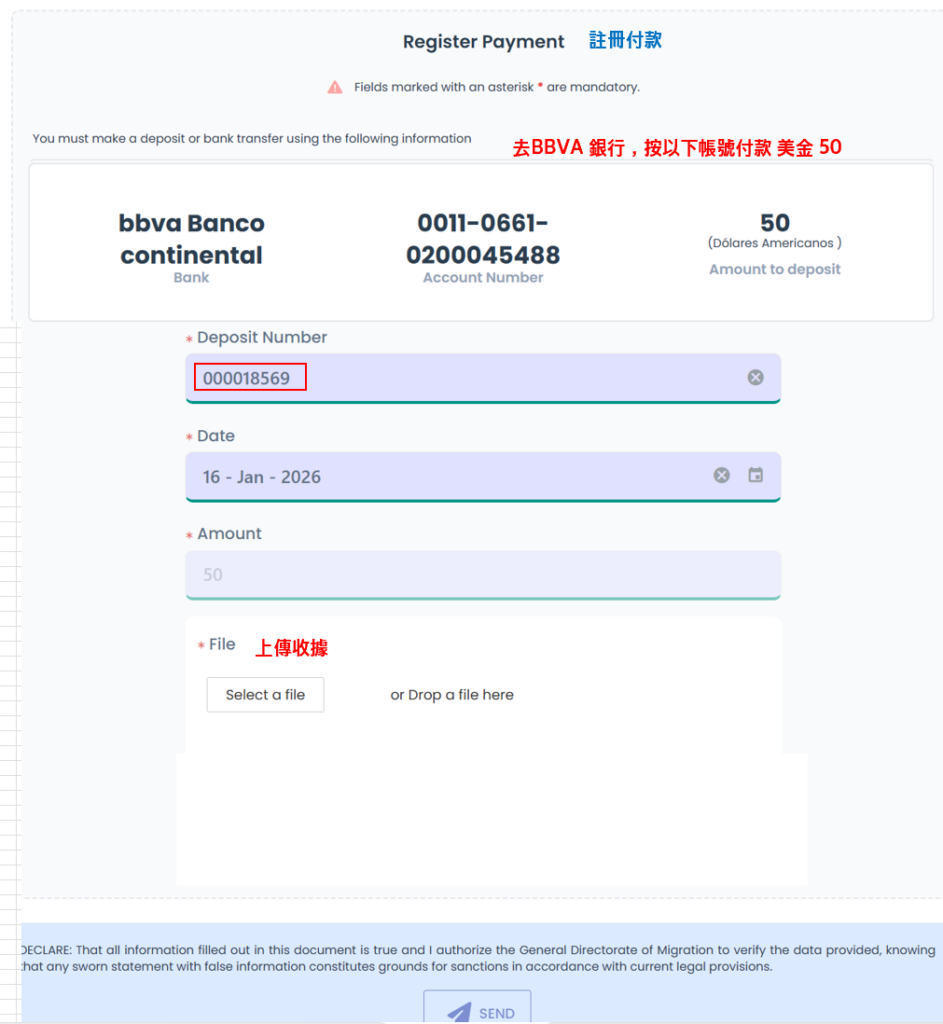943x1024 pixels.
Task: Click the warning triangle icon
Action: (x=335, y=87)
